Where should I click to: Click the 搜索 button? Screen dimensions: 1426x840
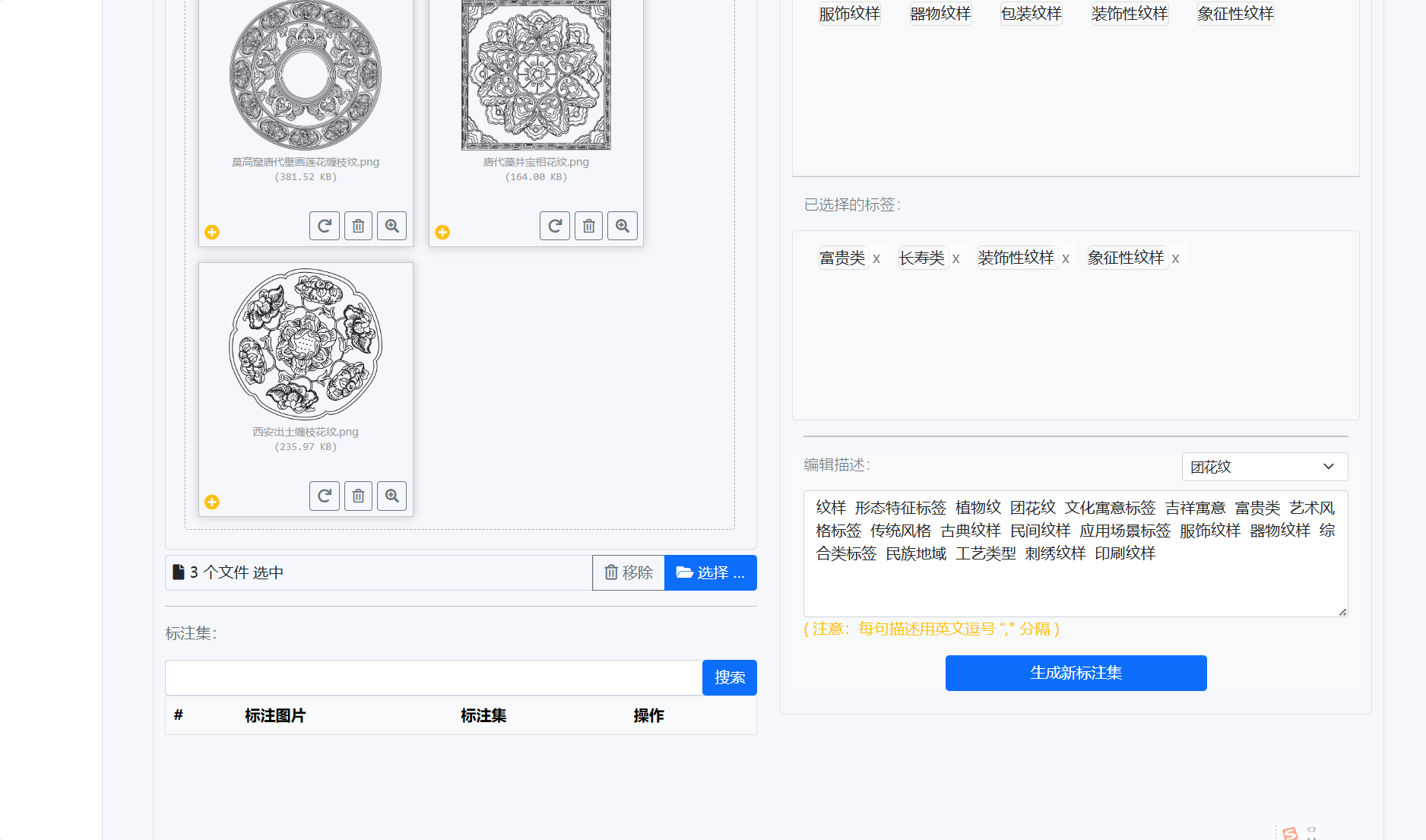pyautogui.click(x=730, y=677)
